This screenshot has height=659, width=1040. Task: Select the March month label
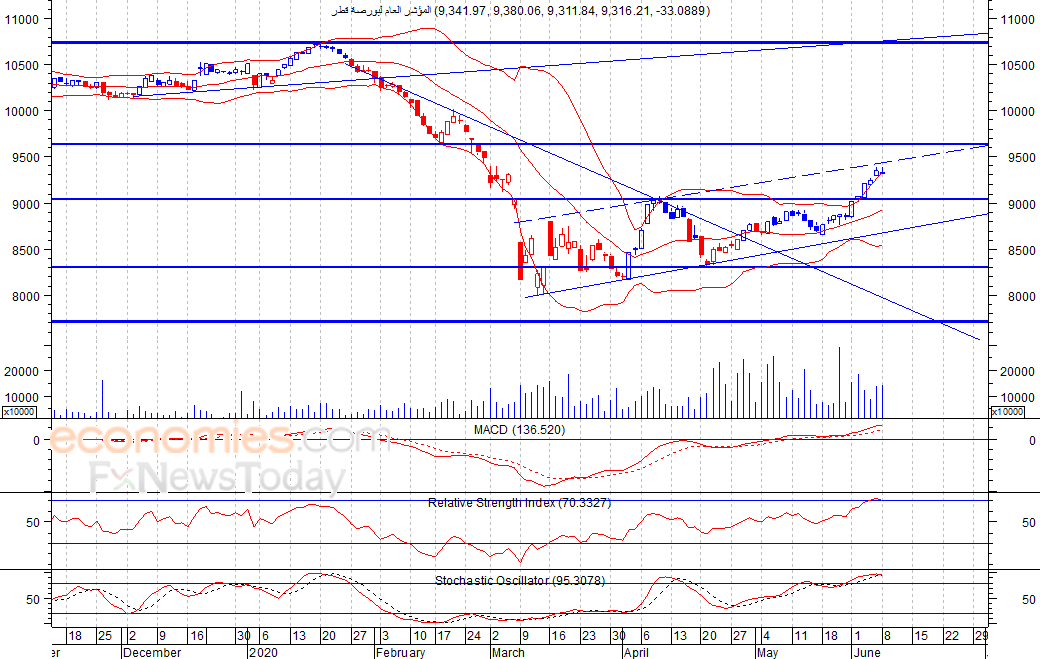(508, 652)
